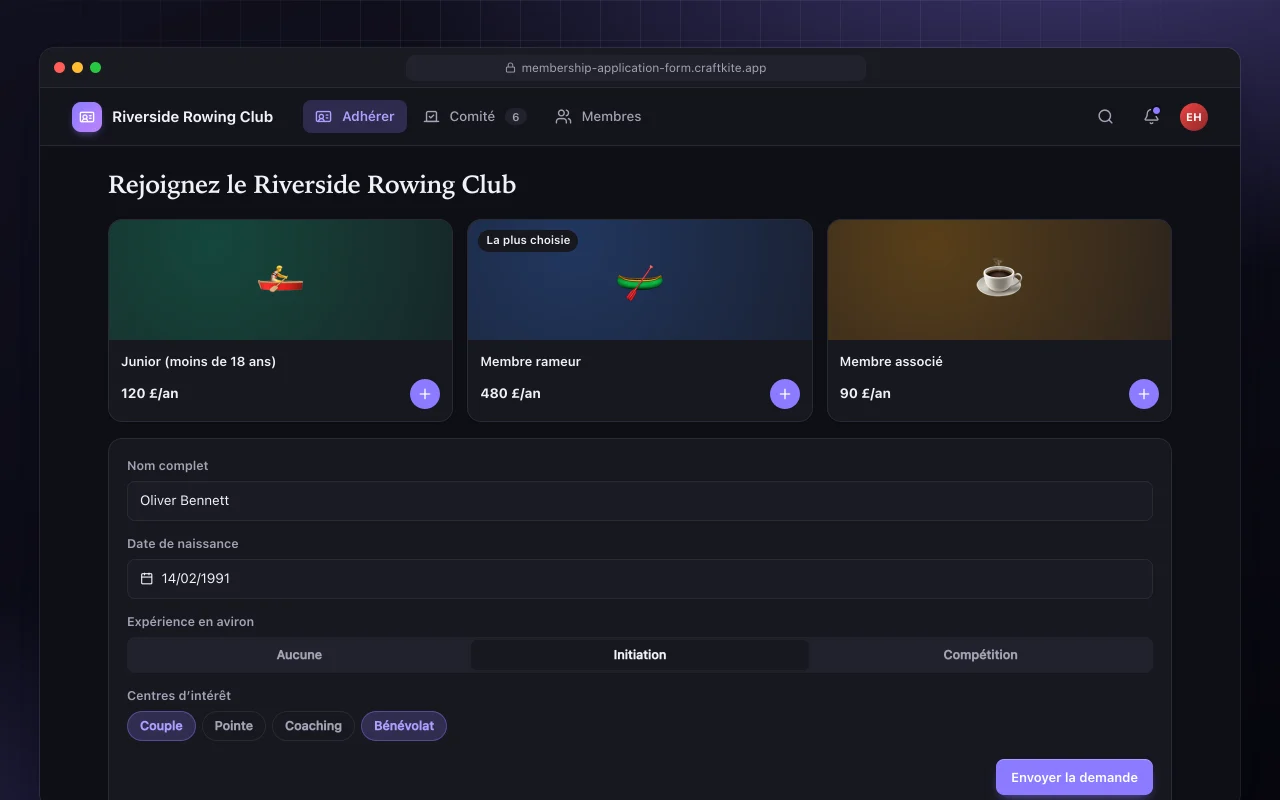This screenshot has width=1280, height=800.
Task: Click the Membre associé coffee card image
Action: (x=999, y=280)
